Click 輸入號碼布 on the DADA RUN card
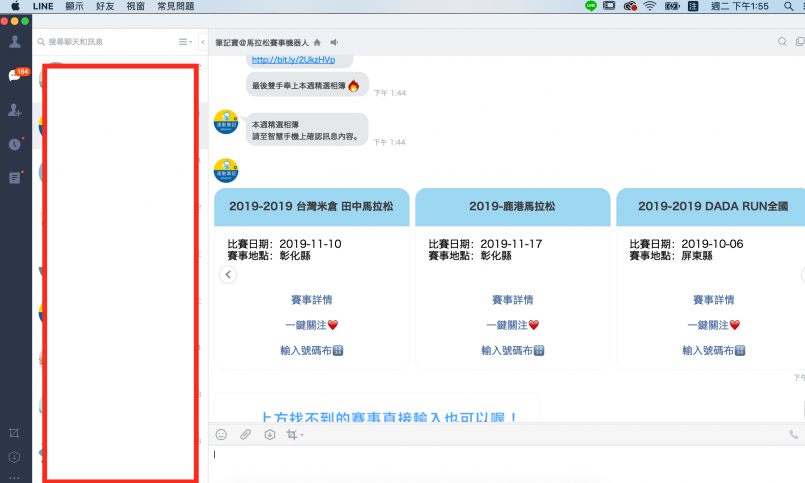Viewport: 805px width, 483px height. click(x=714, y=351)
